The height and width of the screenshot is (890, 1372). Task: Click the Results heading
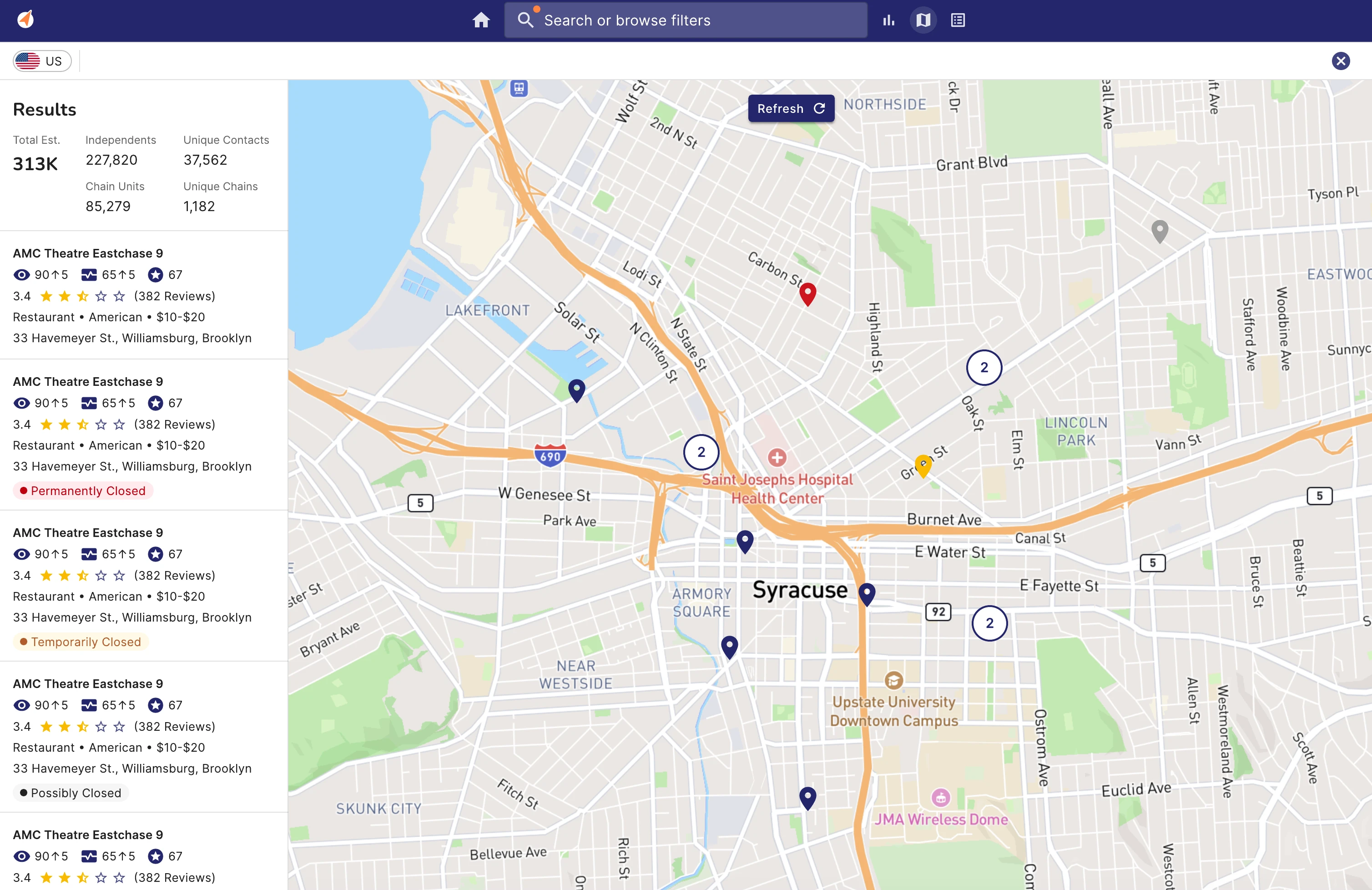click(45, 110)
